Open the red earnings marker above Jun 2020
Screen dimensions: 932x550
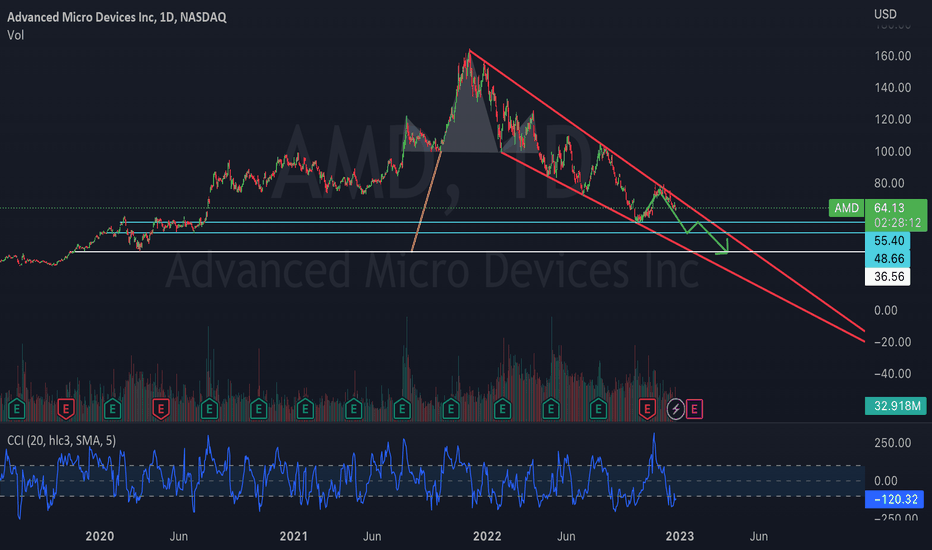click(x=160, y=409)
